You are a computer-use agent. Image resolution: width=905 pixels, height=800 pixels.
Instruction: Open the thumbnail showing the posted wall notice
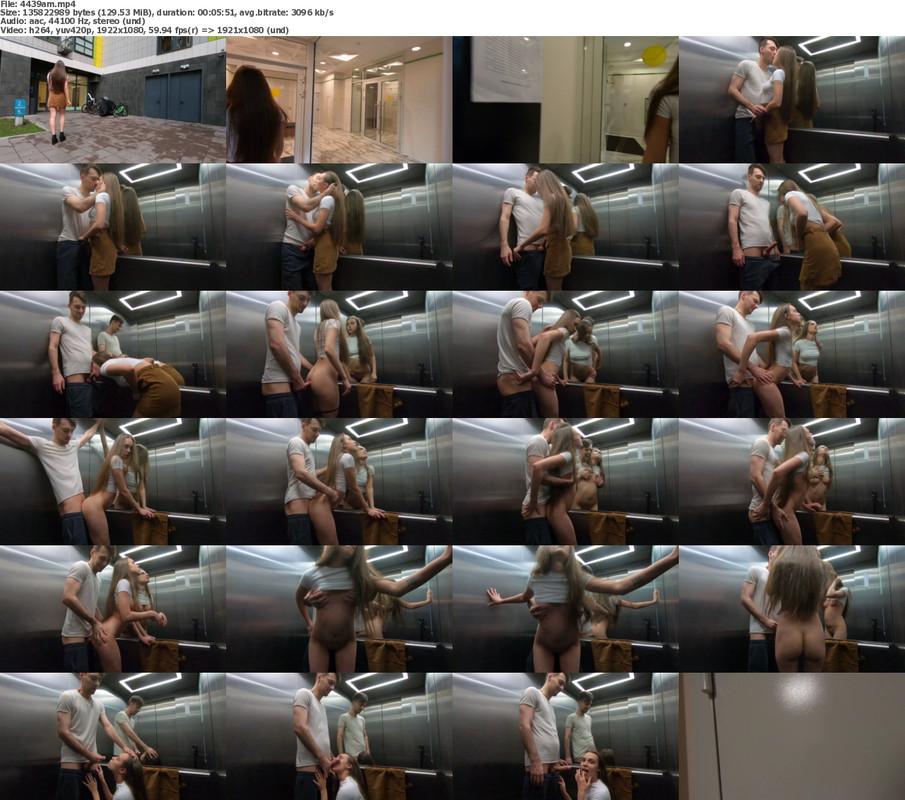(565, 99)
